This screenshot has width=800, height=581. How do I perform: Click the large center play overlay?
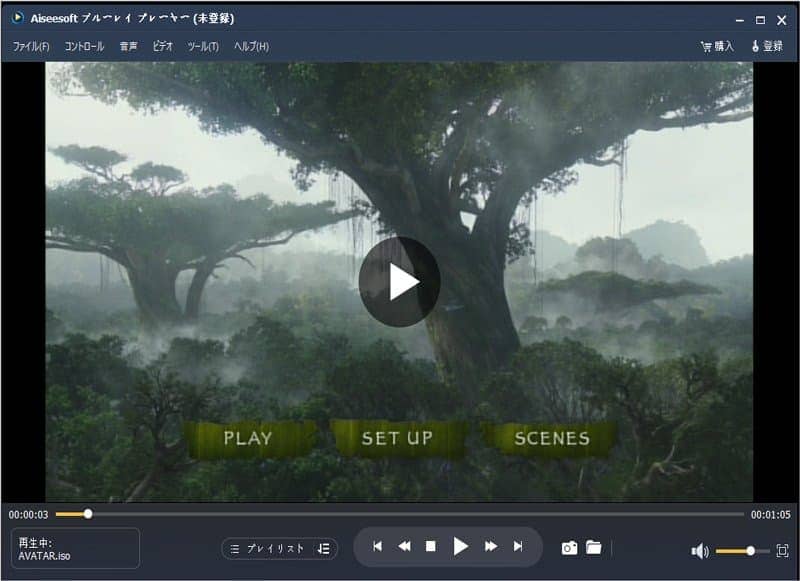[399, 282]
